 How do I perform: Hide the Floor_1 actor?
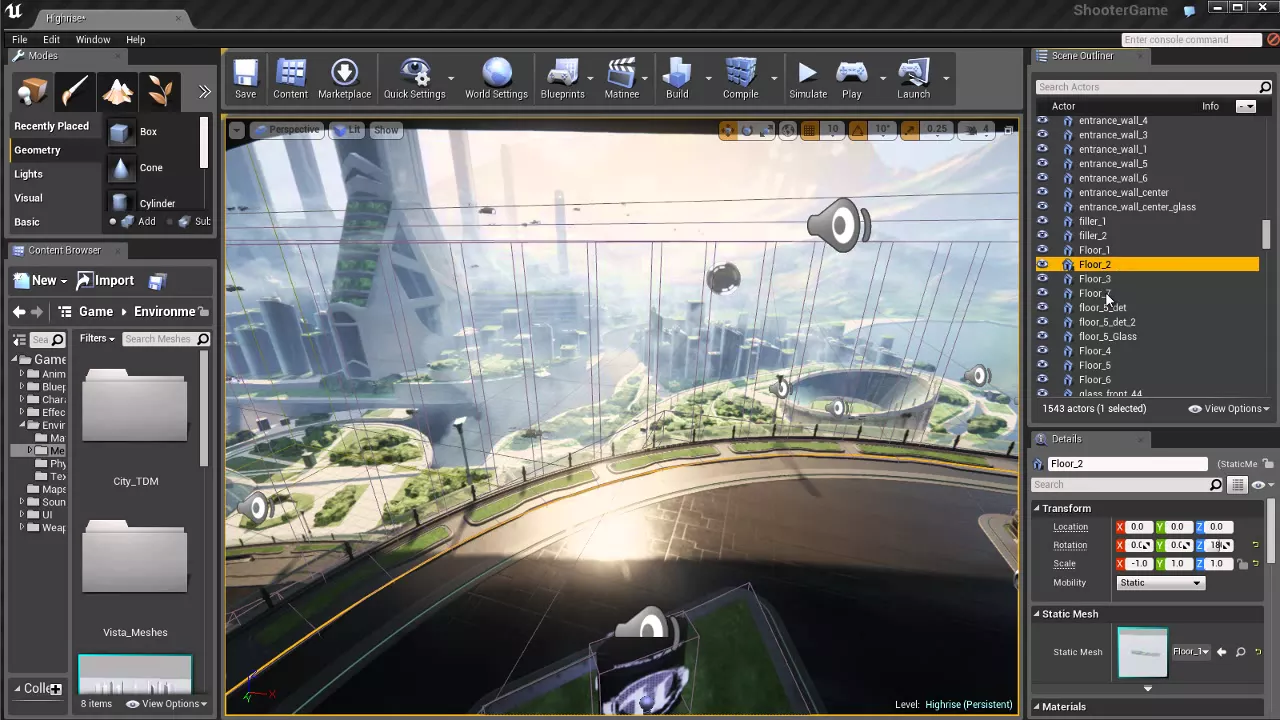point(1042,250)
